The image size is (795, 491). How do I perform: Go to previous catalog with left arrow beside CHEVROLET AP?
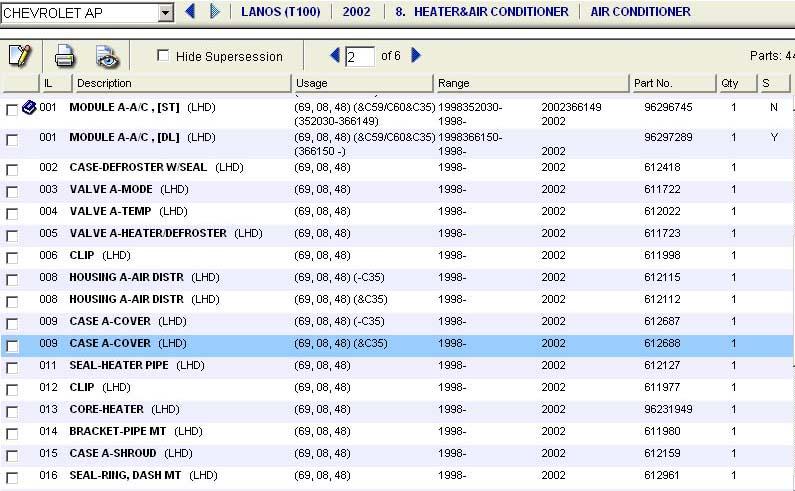[190, 11]
